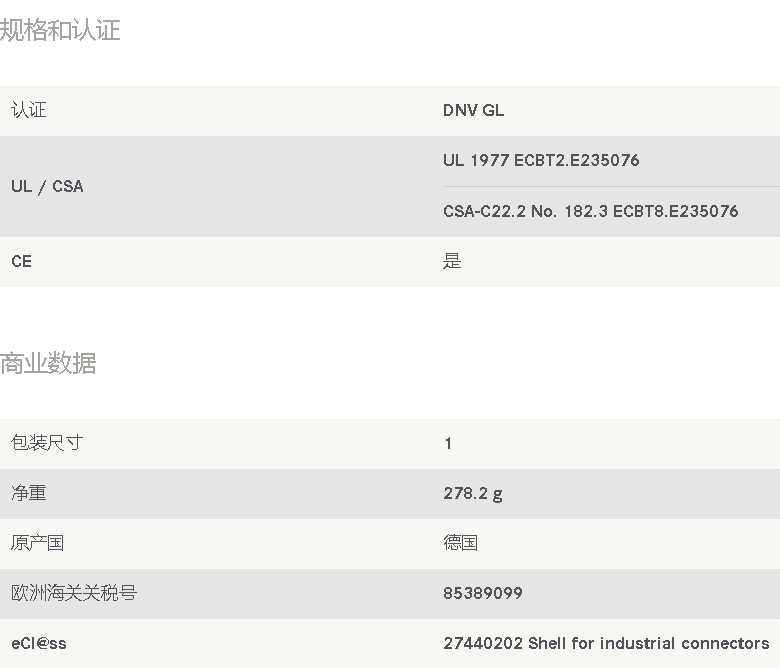The width and height of the screenshot is (780, 668).
Task: Select the UL / CSA row label
Action: [x=47, y=187]
